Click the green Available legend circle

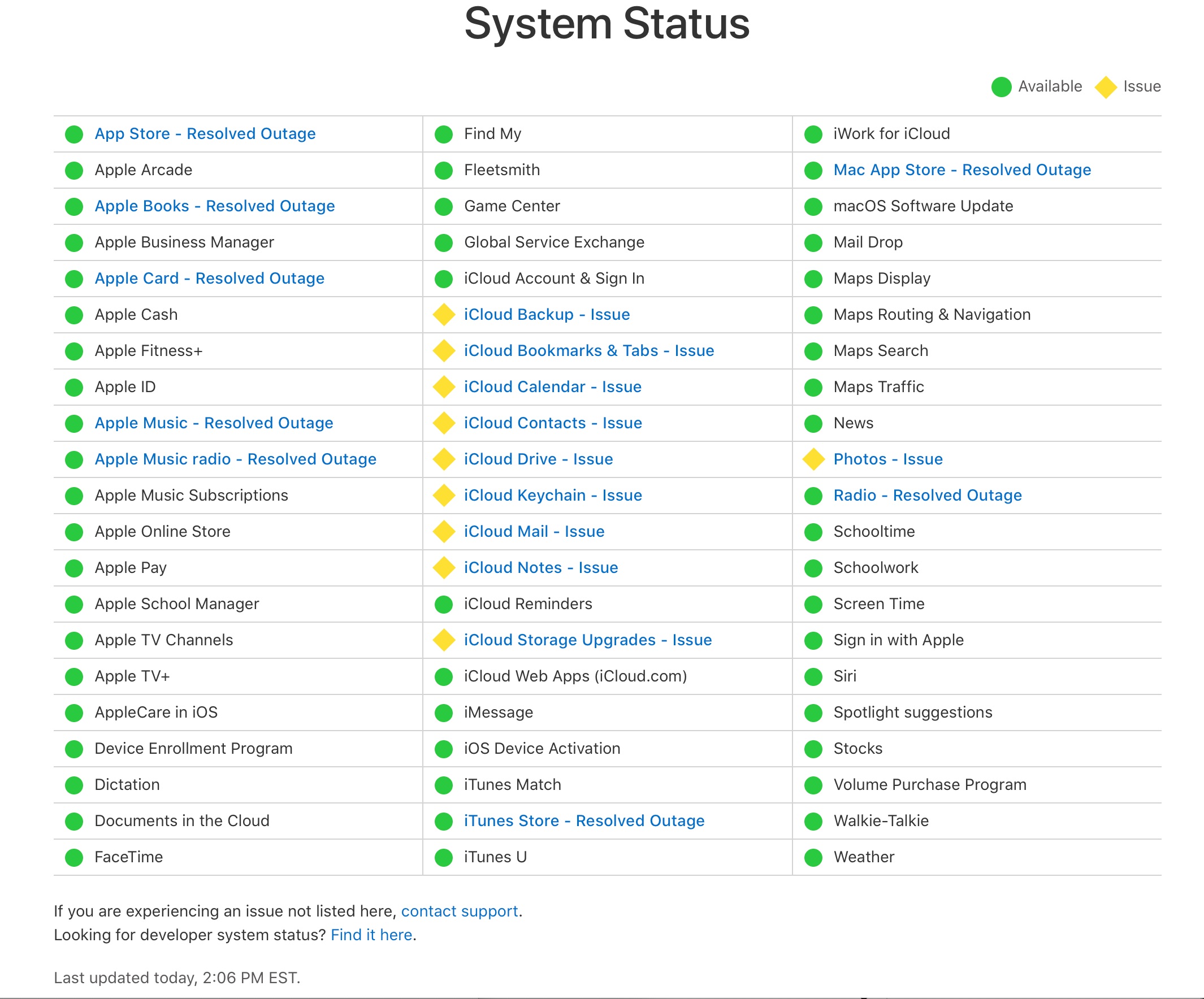tap(1002, 87)
